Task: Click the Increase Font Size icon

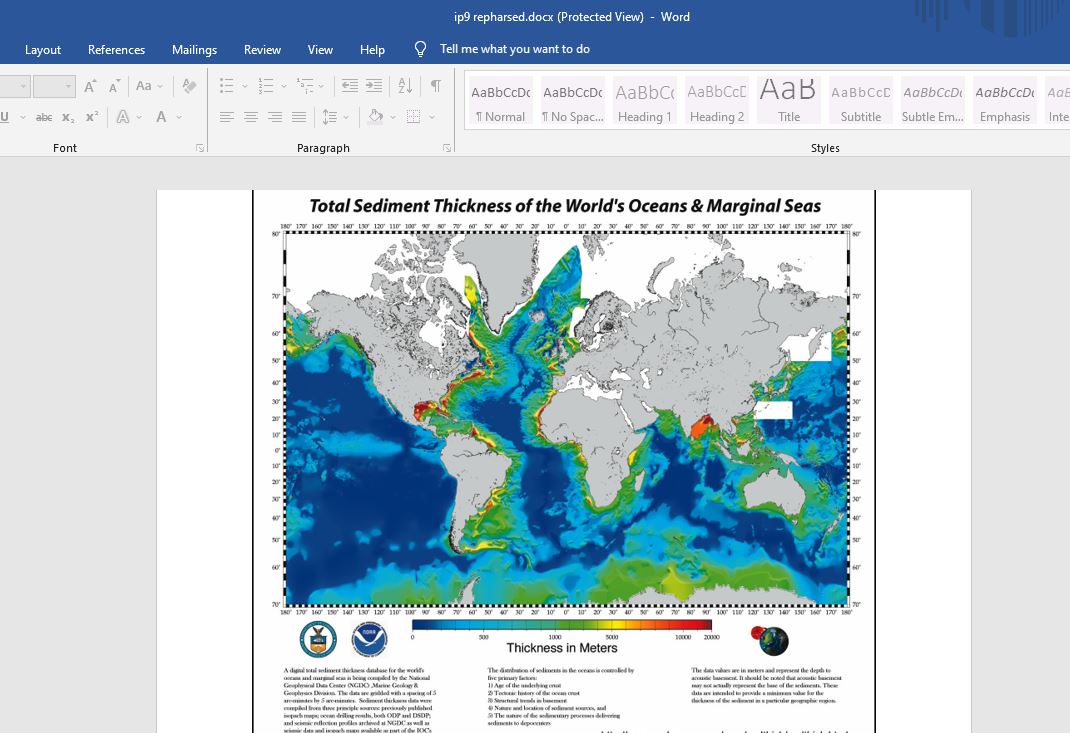Action: (x=90, y=86)
